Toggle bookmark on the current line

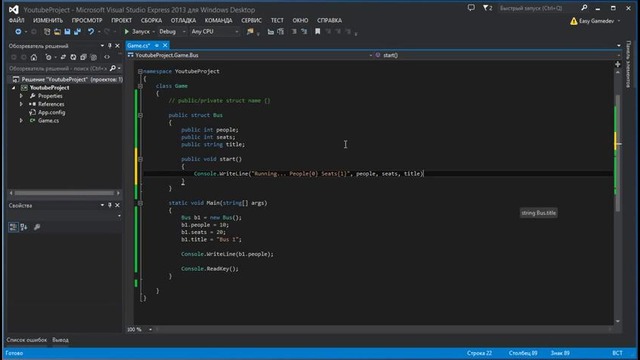(318, 31)
